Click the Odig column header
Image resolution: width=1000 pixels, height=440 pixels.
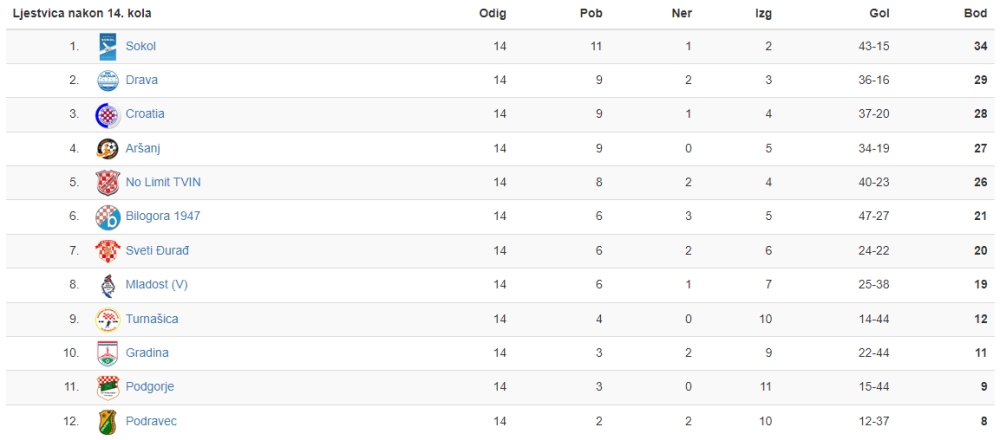point(492,13)
